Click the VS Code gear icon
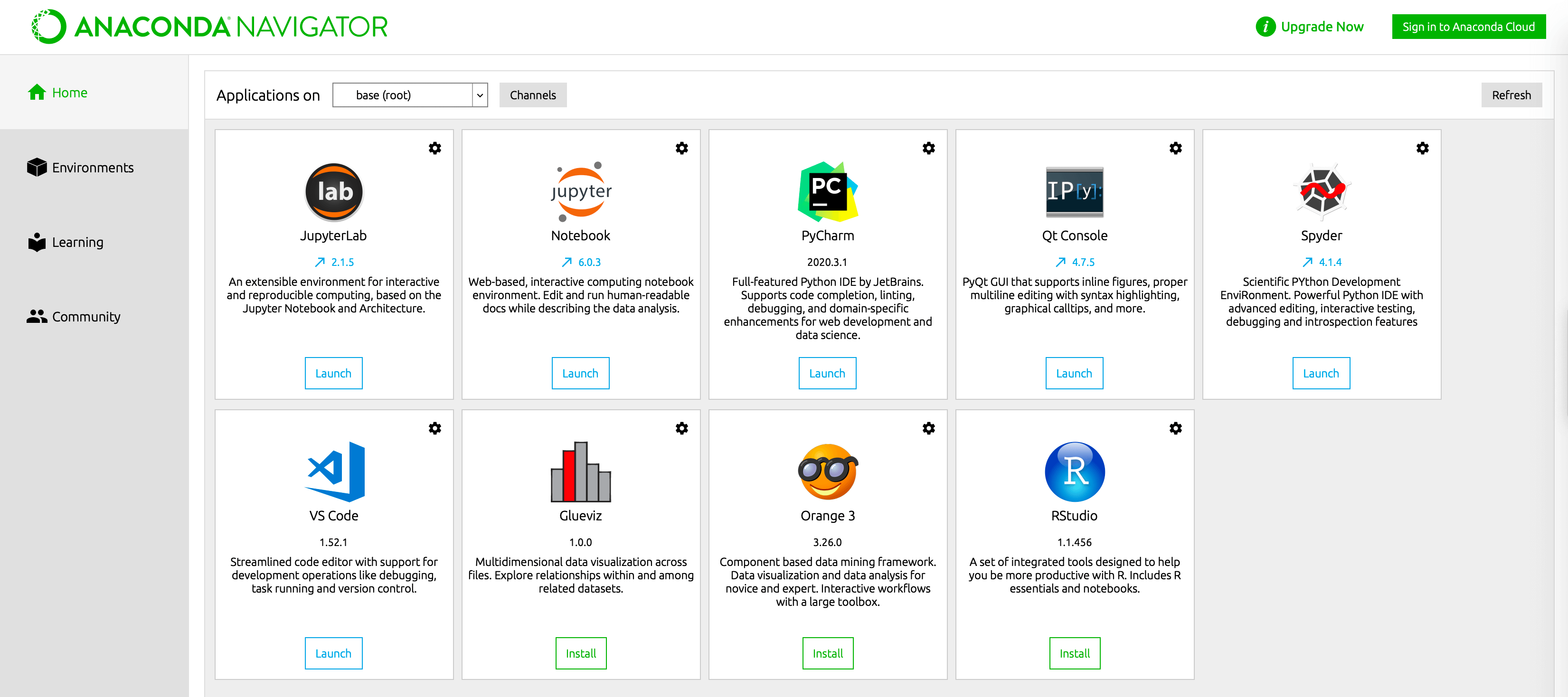 tap(435, 428)
